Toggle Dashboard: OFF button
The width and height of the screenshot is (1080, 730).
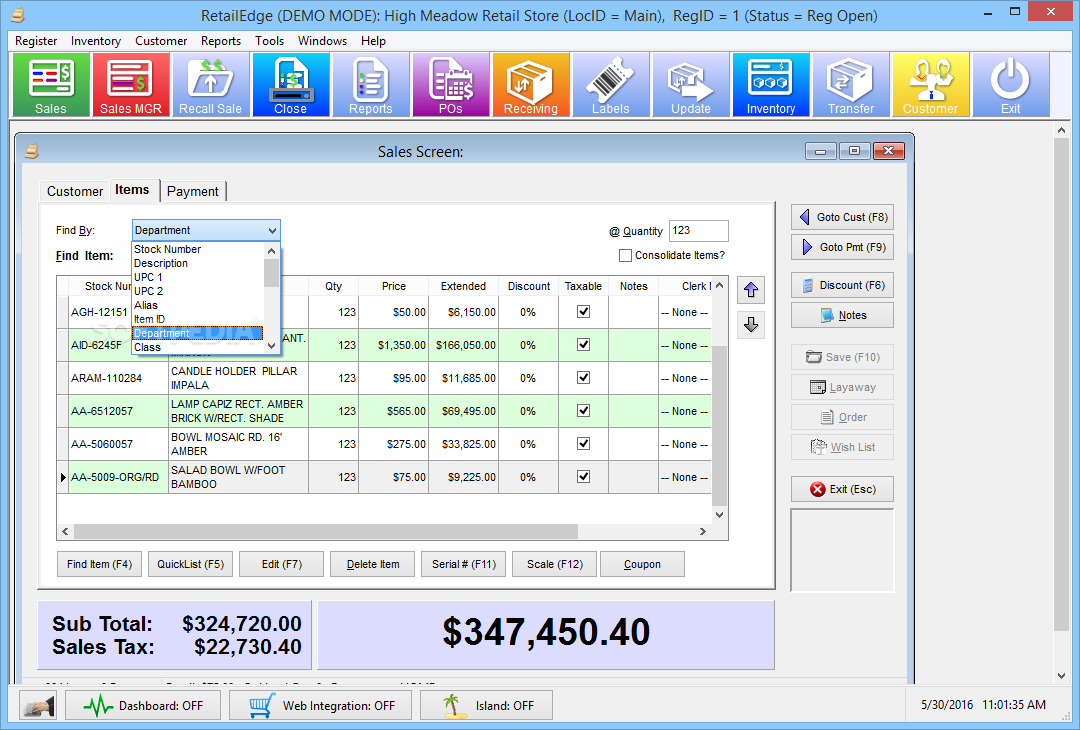click(x=143, y=706)
